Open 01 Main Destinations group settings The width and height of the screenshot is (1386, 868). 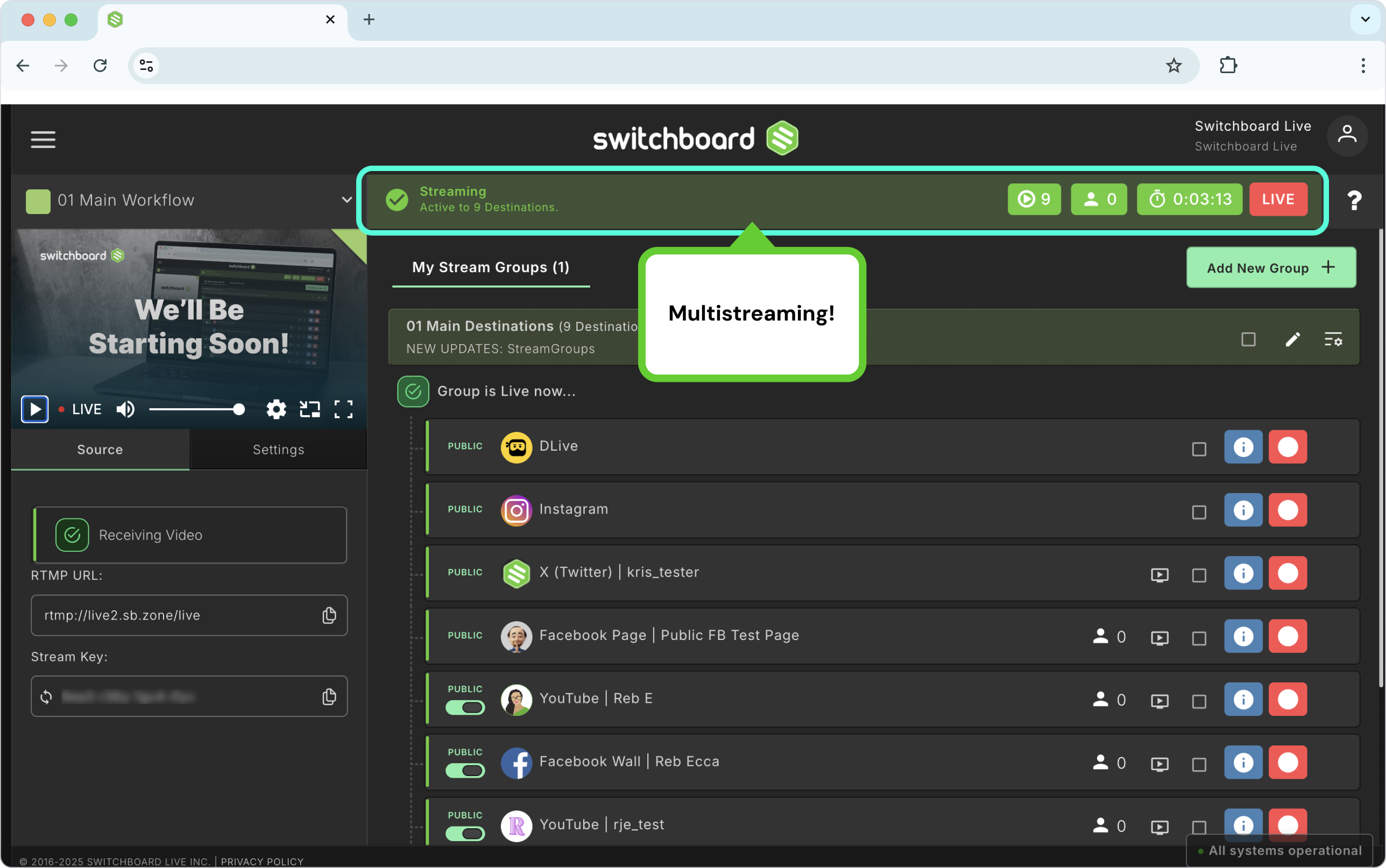[x=1333, y=339]
